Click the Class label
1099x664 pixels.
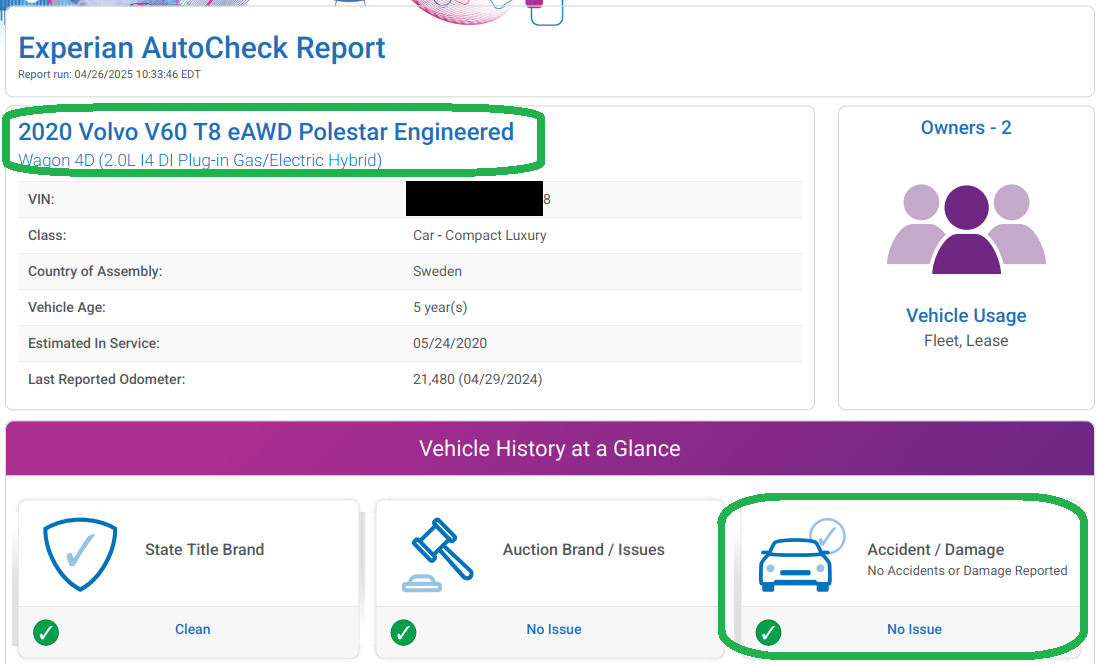pyautogui.click(x=47, y=236)
